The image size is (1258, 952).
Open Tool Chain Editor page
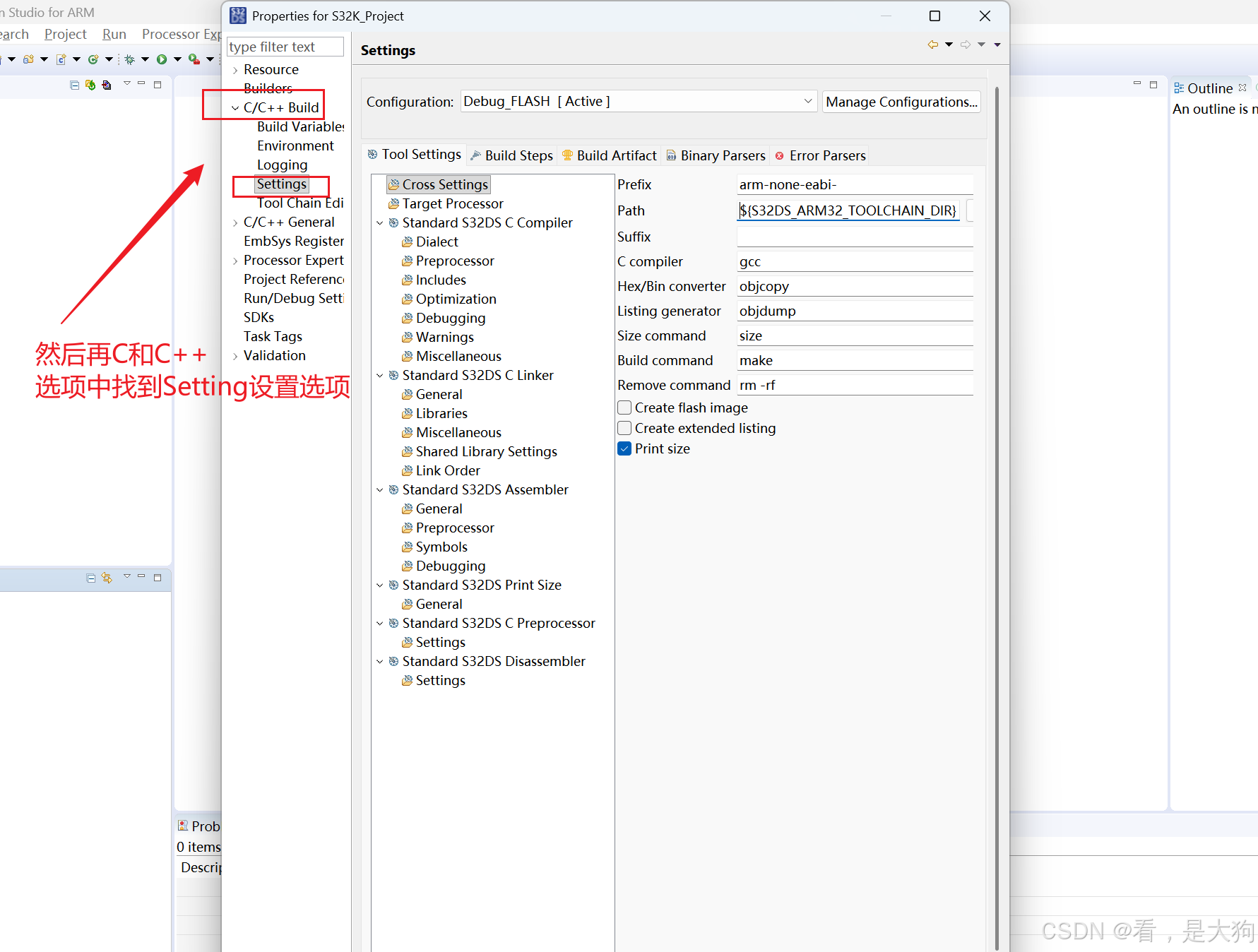click(x=300, y=203)
